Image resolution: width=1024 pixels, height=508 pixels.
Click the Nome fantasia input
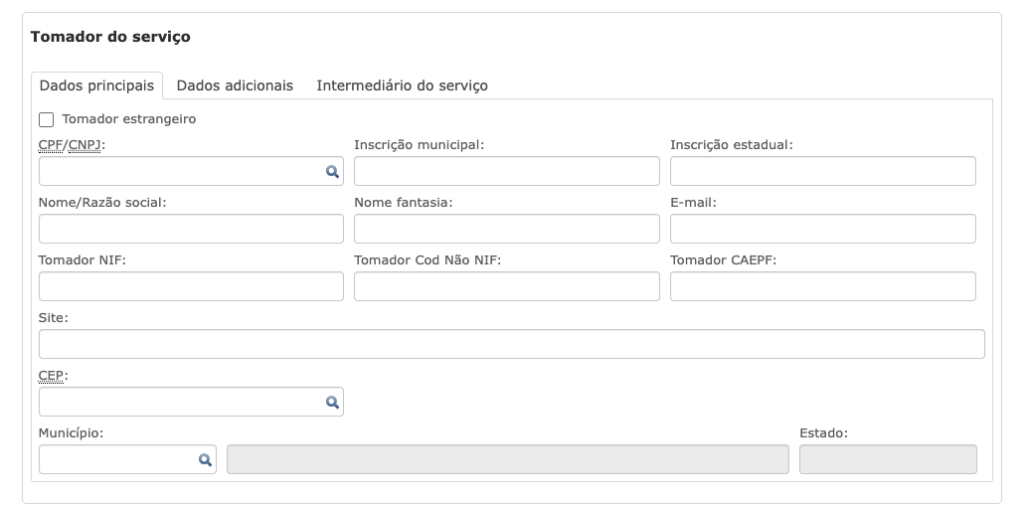(x=507, y=229)
